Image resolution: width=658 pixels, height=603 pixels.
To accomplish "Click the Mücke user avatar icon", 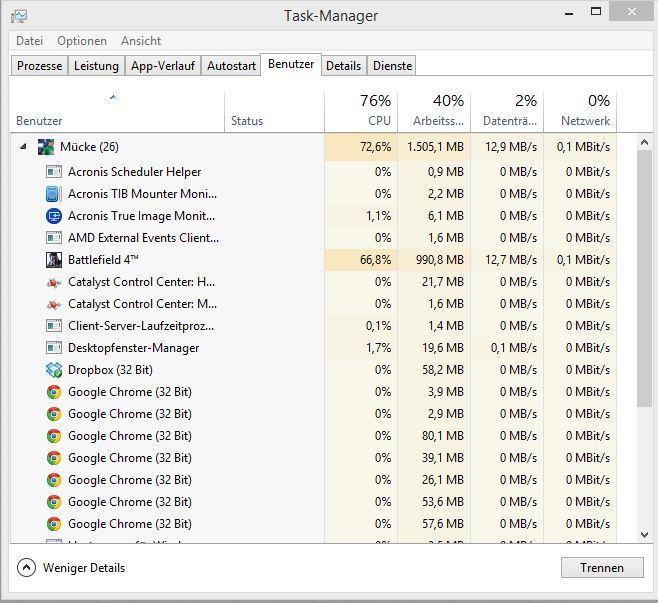I will pos(46,147).
